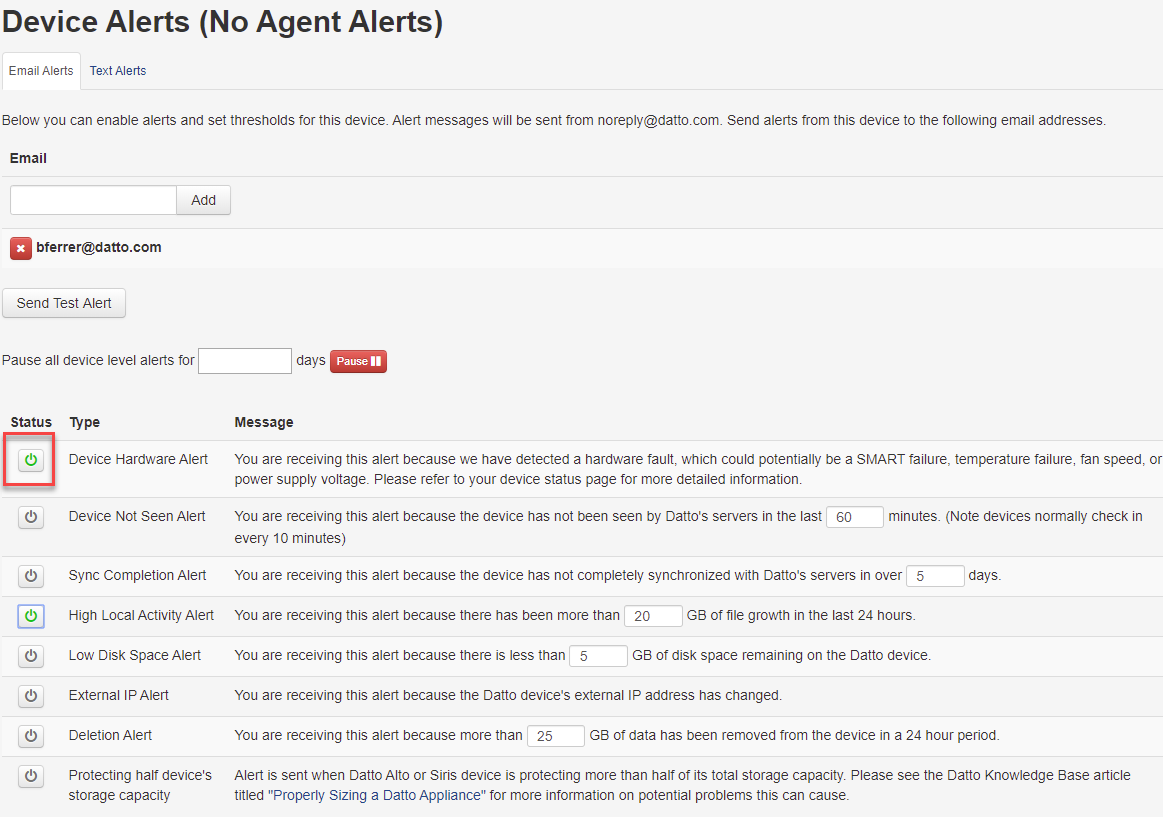Disable the High Local Activity Alert
This screenshot has height=817, width=1163.
coord(30,615)
